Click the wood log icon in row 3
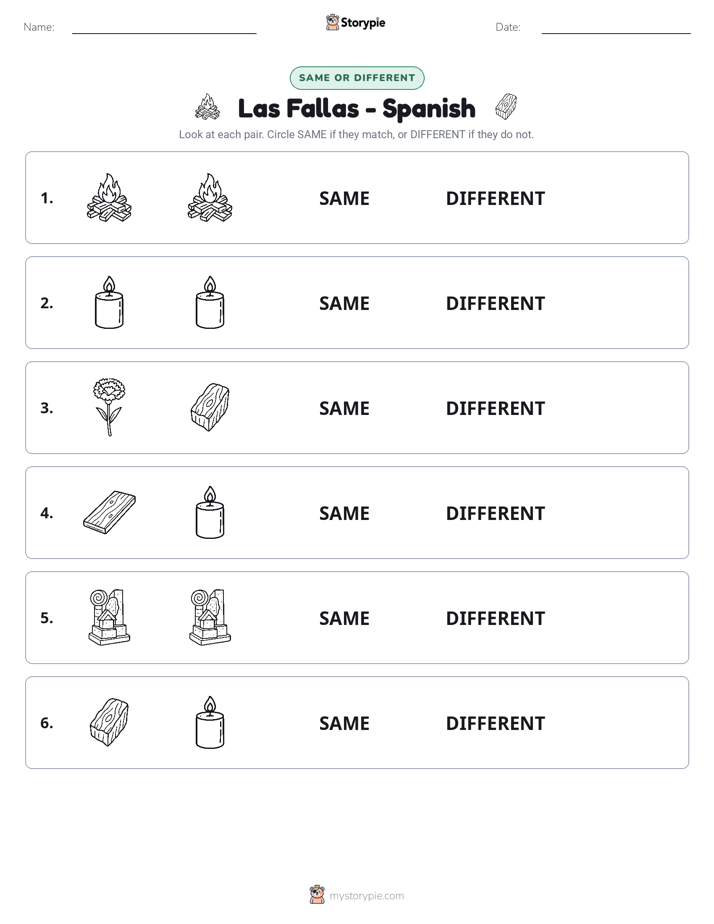Image resolution: width=714 pixels, height=924 pixels. 210,407
